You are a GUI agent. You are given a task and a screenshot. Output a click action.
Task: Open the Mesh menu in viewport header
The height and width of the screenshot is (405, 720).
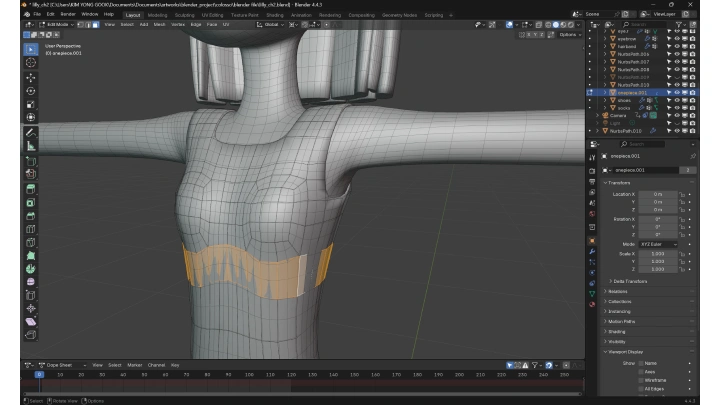tap(159, 25)
